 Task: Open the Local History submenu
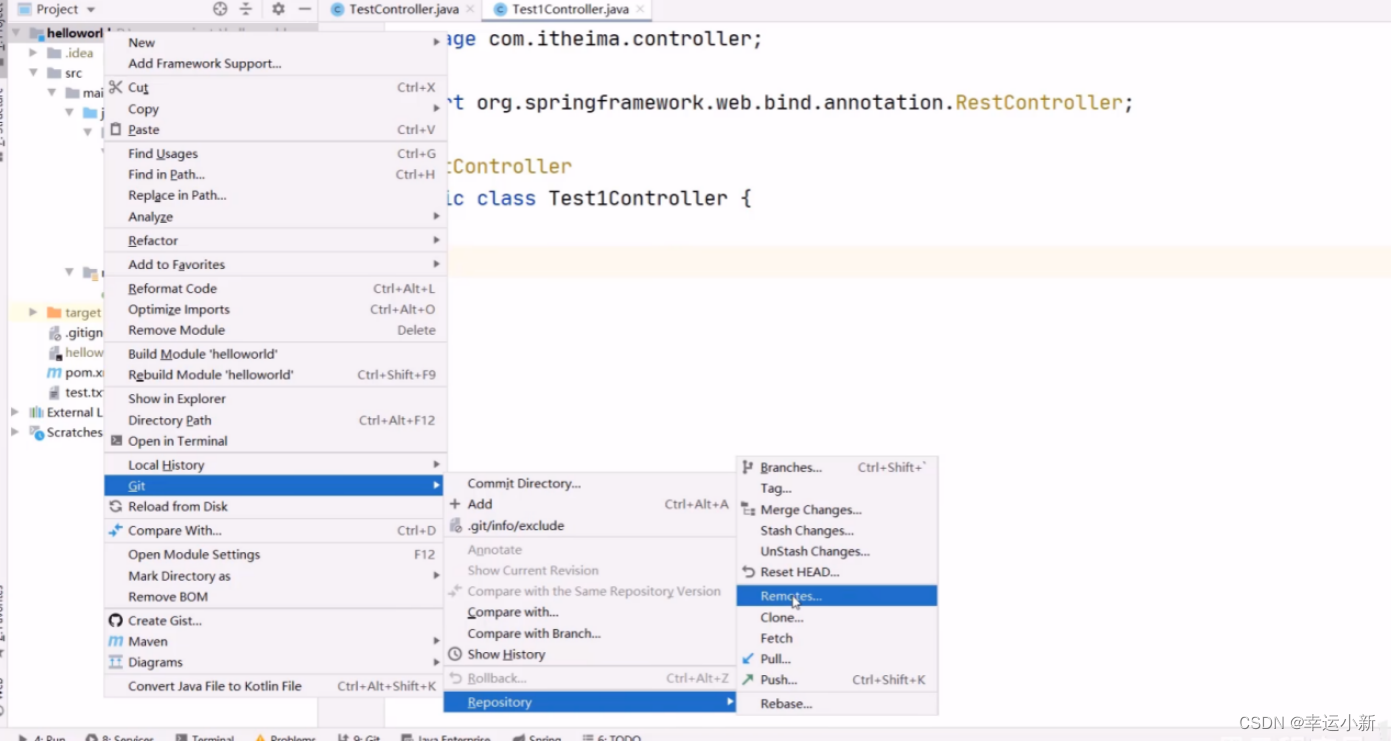click(275, 464)
